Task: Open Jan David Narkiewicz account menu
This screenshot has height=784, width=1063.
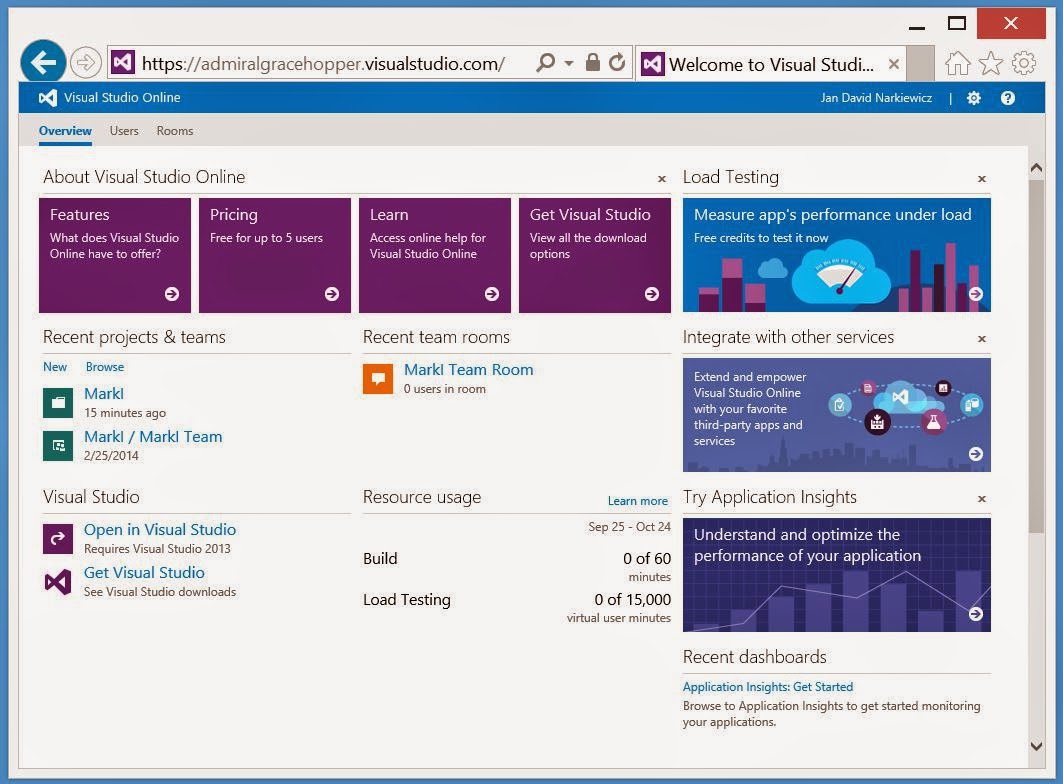Action: coord(876,98)
